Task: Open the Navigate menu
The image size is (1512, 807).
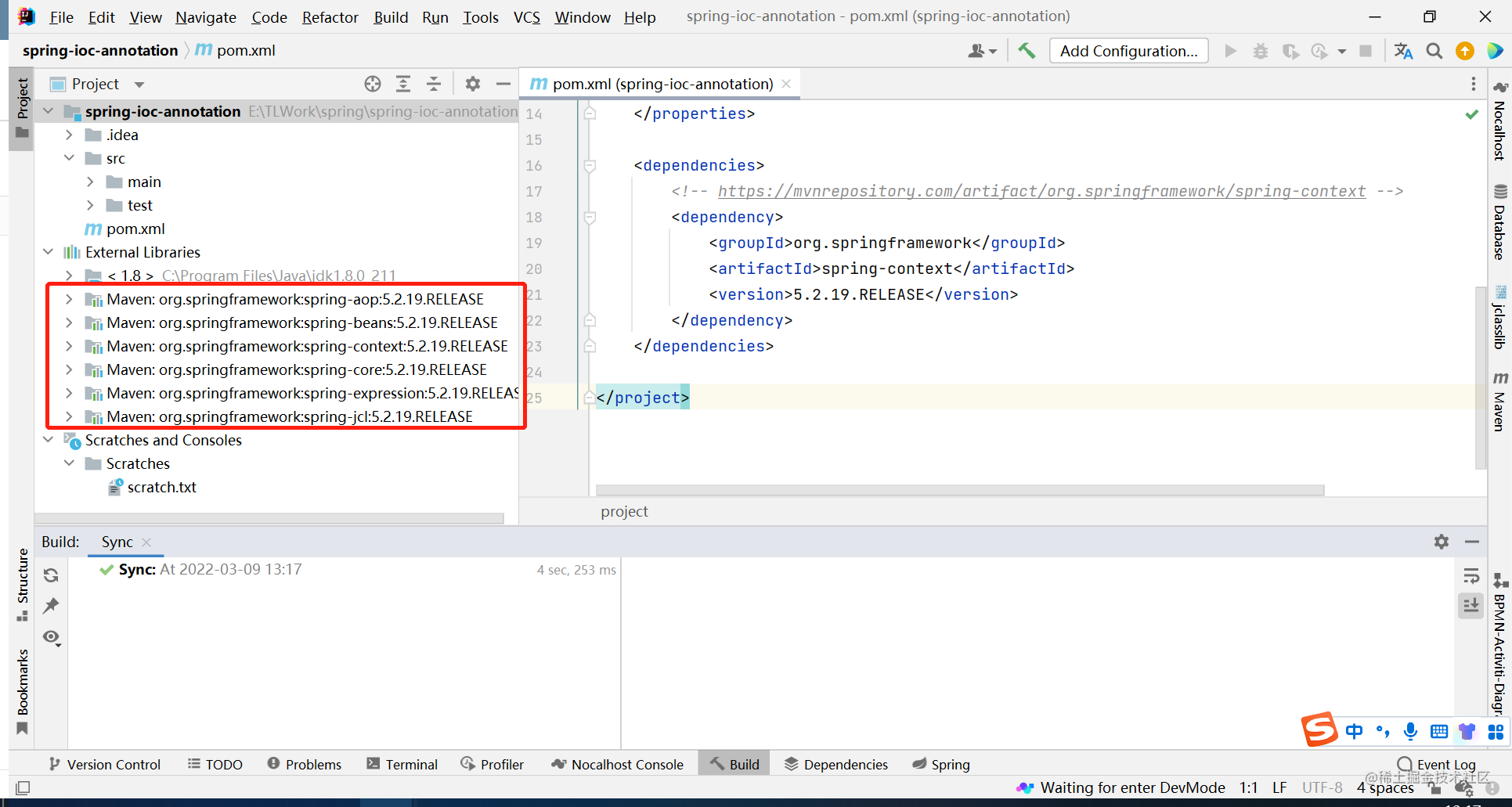Action: pos(206,17)
